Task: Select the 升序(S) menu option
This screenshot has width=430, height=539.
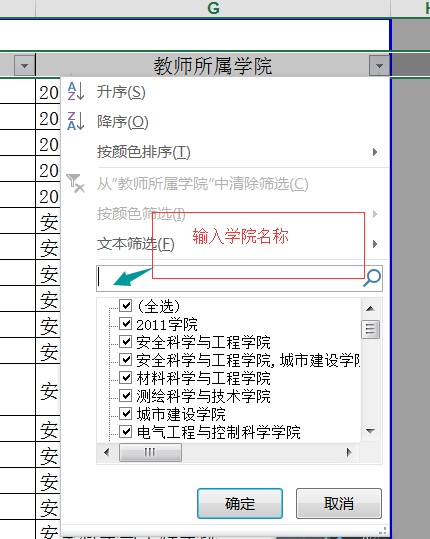Action: [121, 92]
